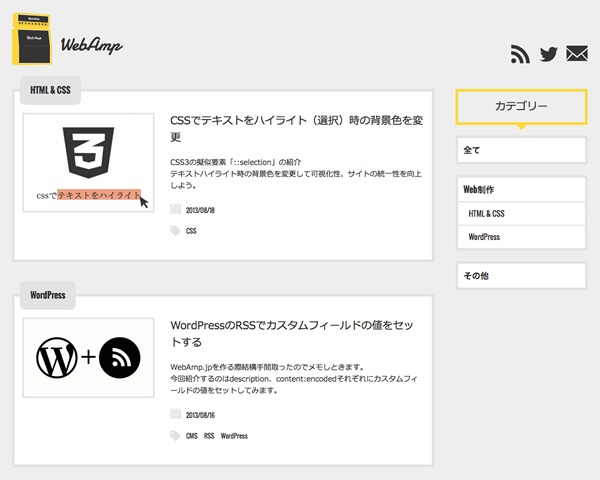Open the RSS feed icon
Image resolution: width=600 pixels, height=480 pixels.
point(520,54)
